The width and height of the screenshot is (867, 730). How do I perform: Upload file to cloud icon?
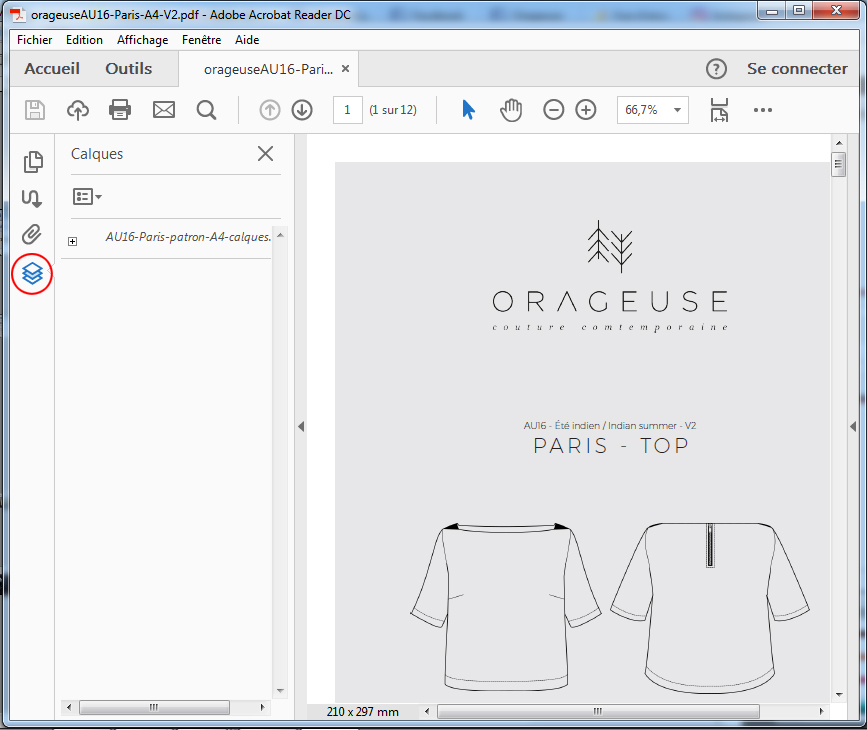coord(78,110)
